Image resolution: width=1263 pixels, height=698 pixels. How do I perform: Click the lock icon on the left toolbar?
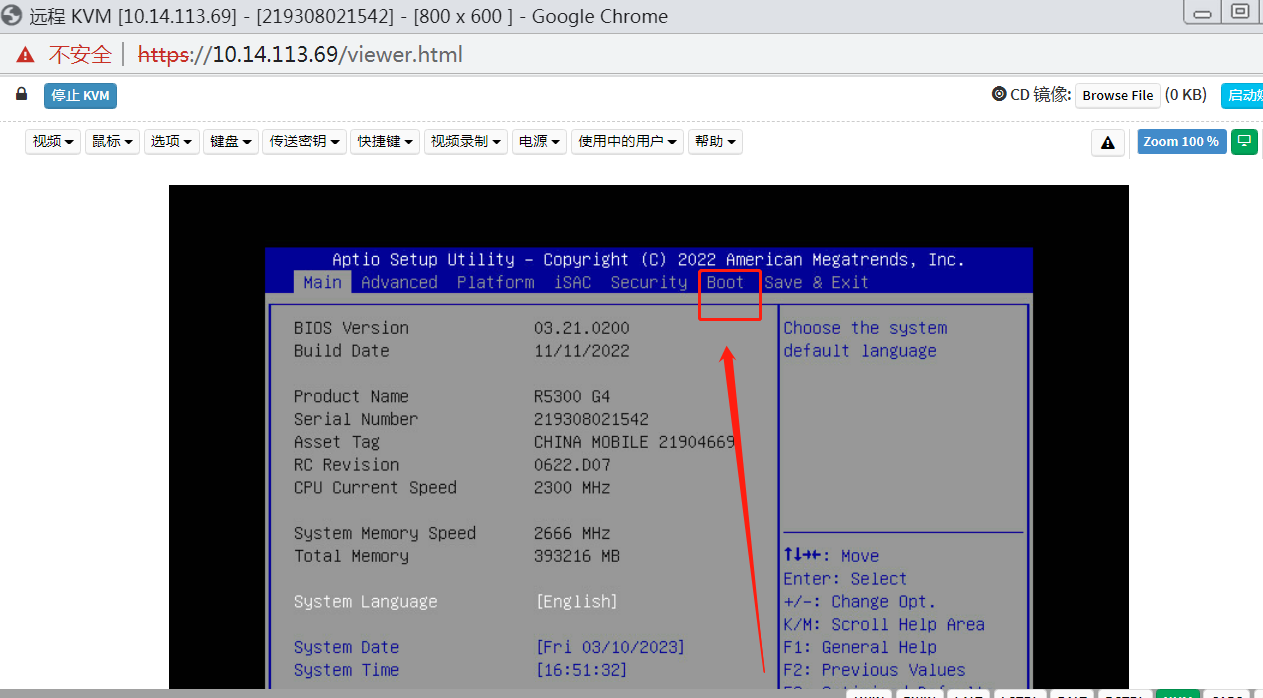(20, 93)
